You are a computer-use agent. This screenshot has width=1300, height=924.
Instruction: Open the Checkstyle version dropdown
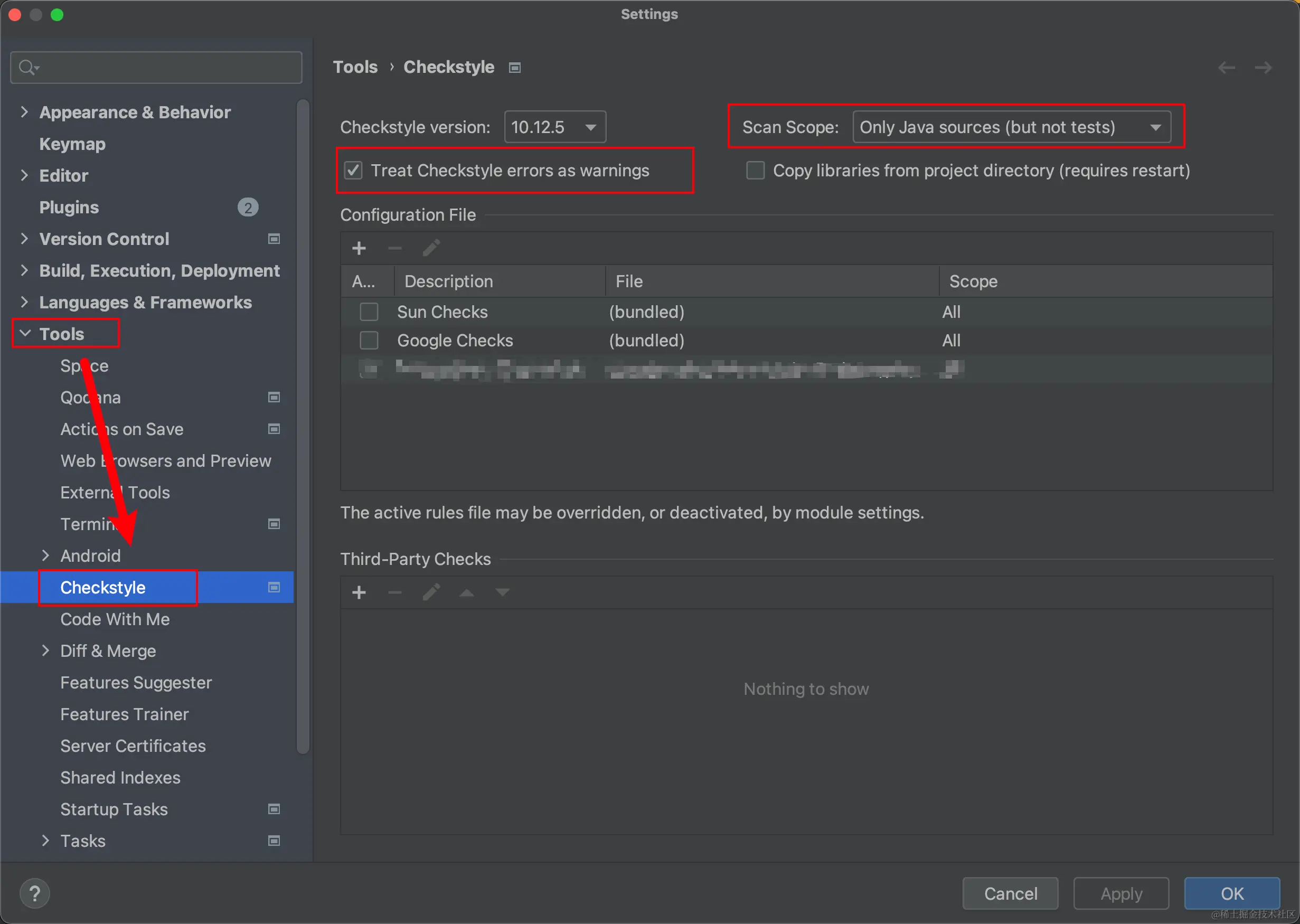pyautogui.click(x=555, y=127)
